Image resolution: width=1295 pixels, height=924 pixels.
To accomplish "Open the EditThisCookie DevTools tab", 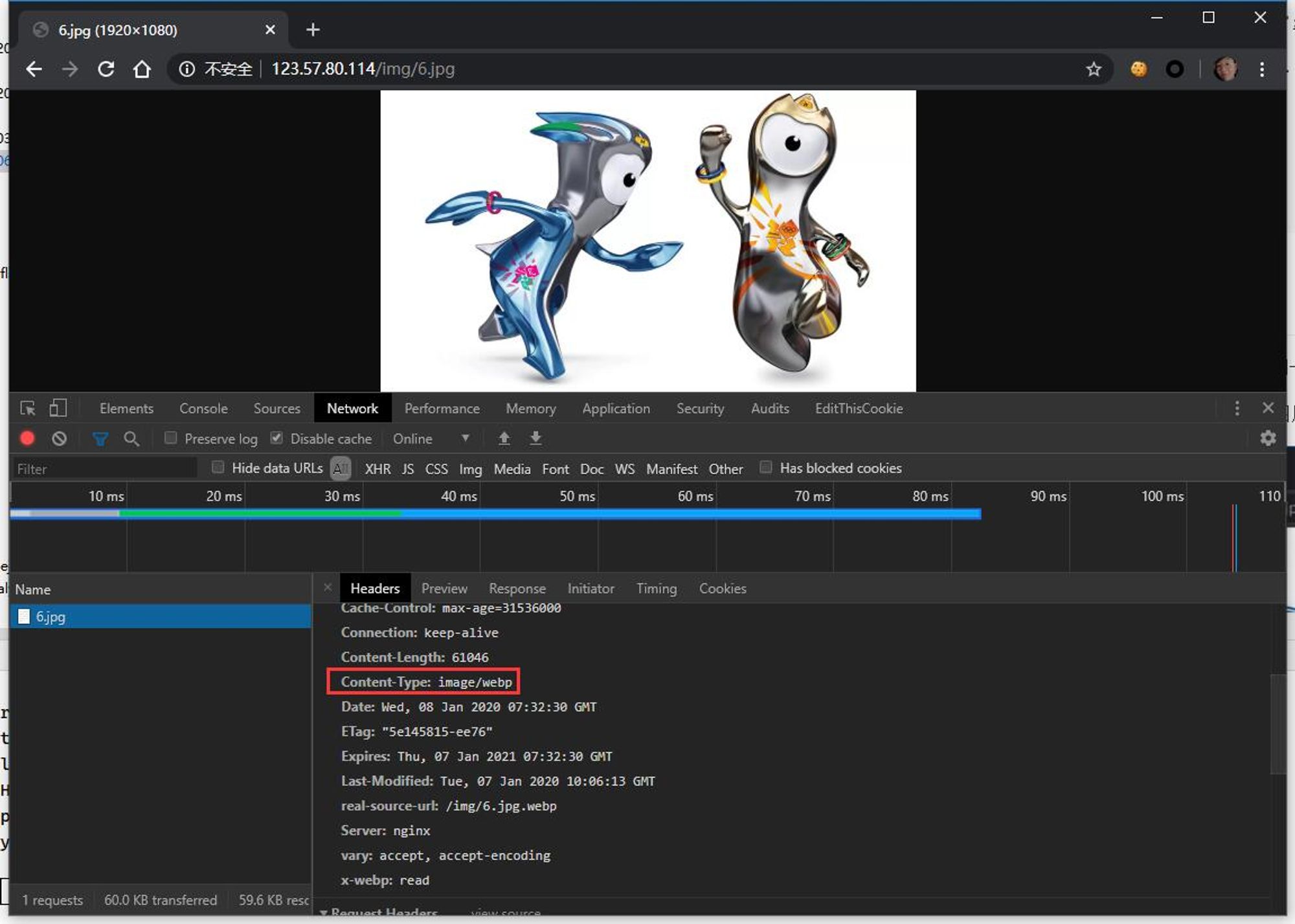I will (859, 409).
